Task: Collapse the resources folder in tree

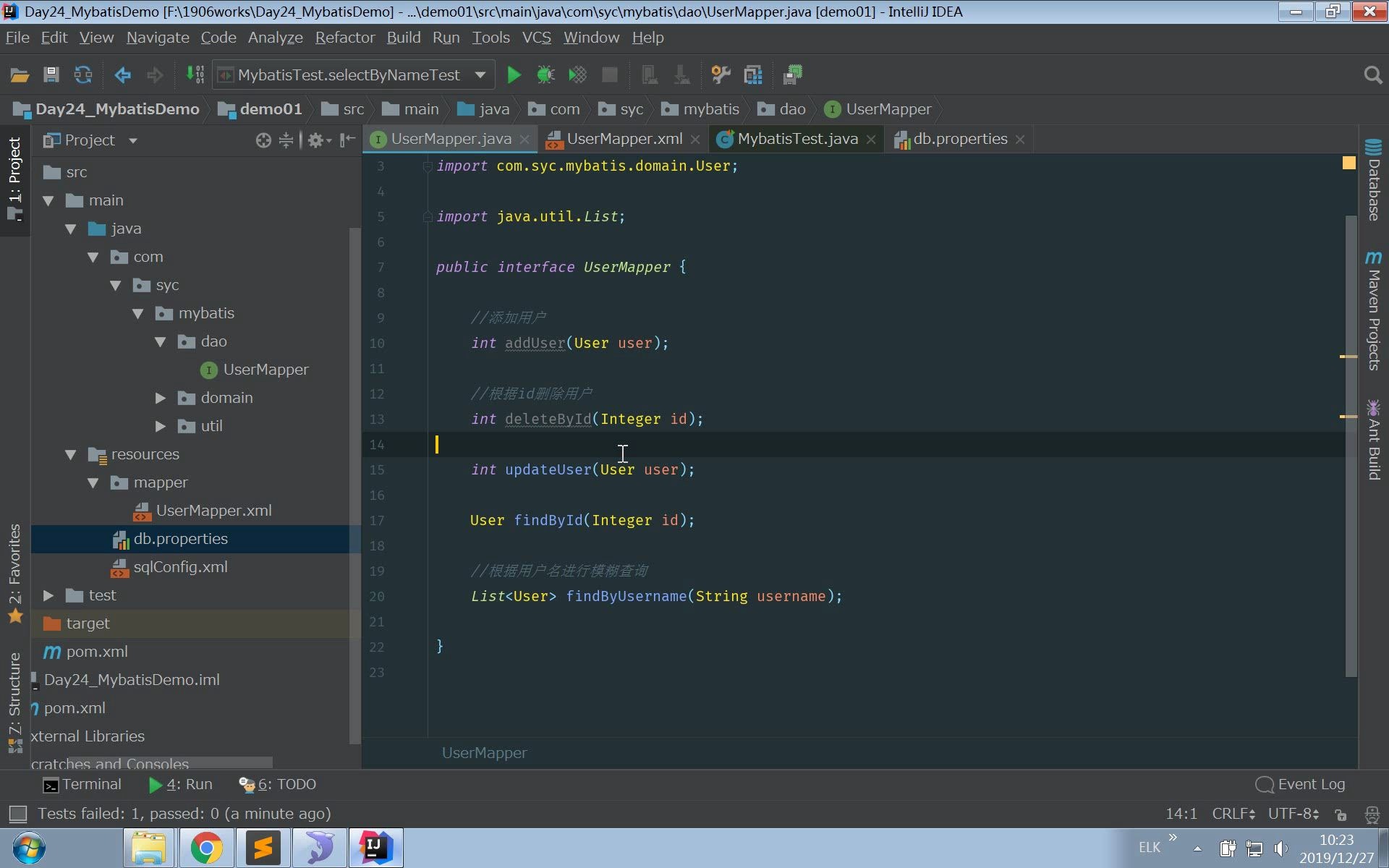Action: [70, 454]
